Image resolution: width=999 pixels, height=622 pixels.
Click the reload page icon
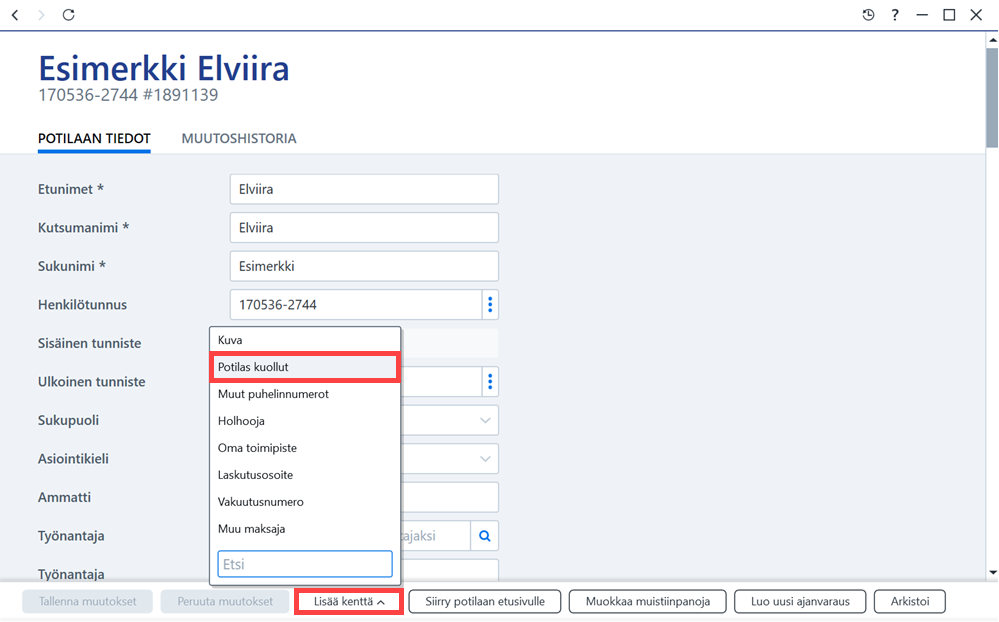68,15
